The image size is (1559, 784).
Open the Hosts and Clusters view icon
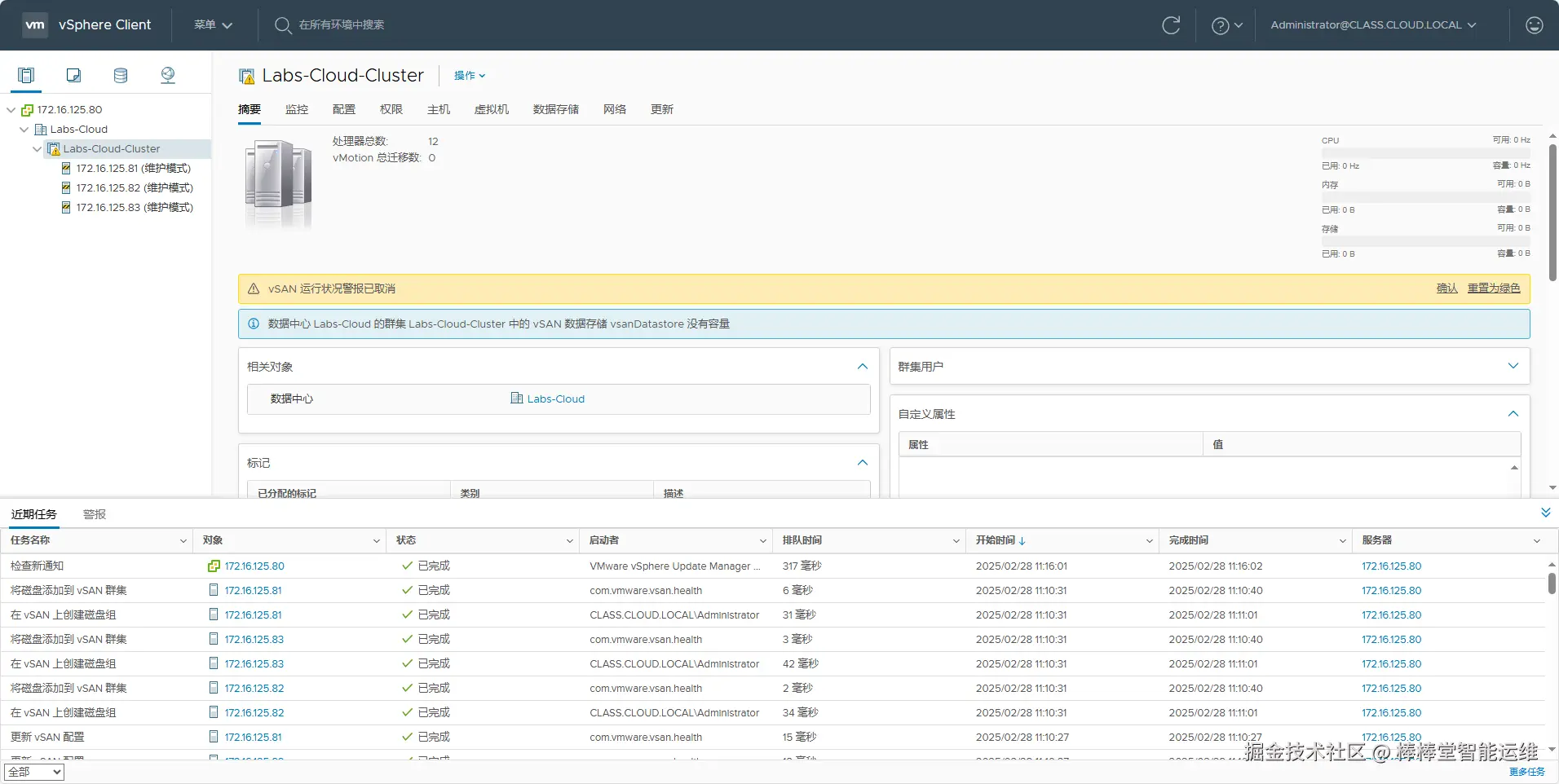26,75
